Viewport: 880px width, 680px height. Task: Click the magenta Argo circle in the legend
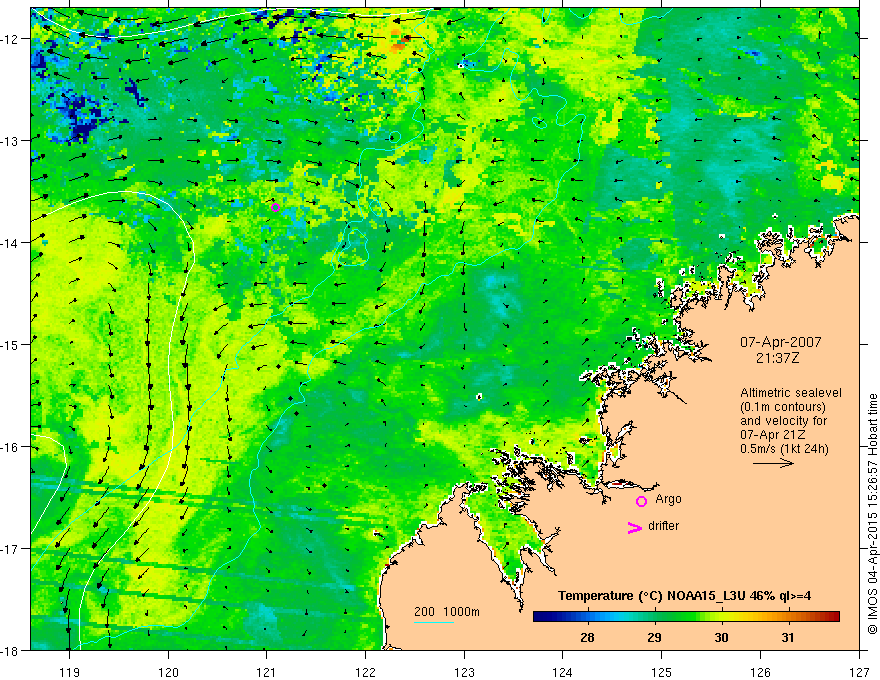point(641,501)
